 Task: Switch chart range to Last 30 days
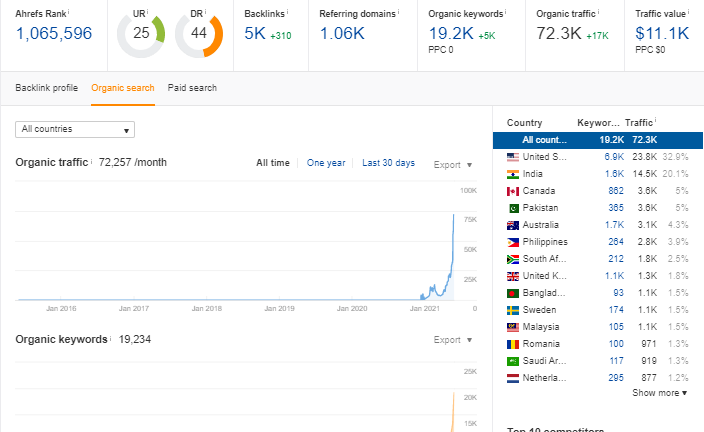388,163
